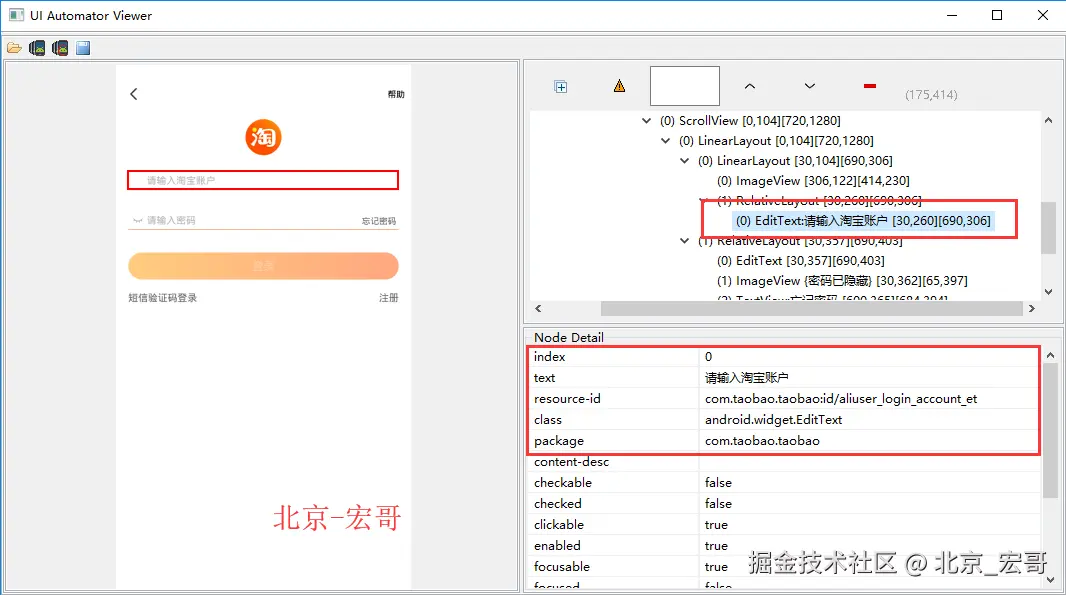Screen dimensions: 1066x595
Task: Click the tree vertical scrollbar thumb
Action: pyautogui.click(x=1048, y=228)
